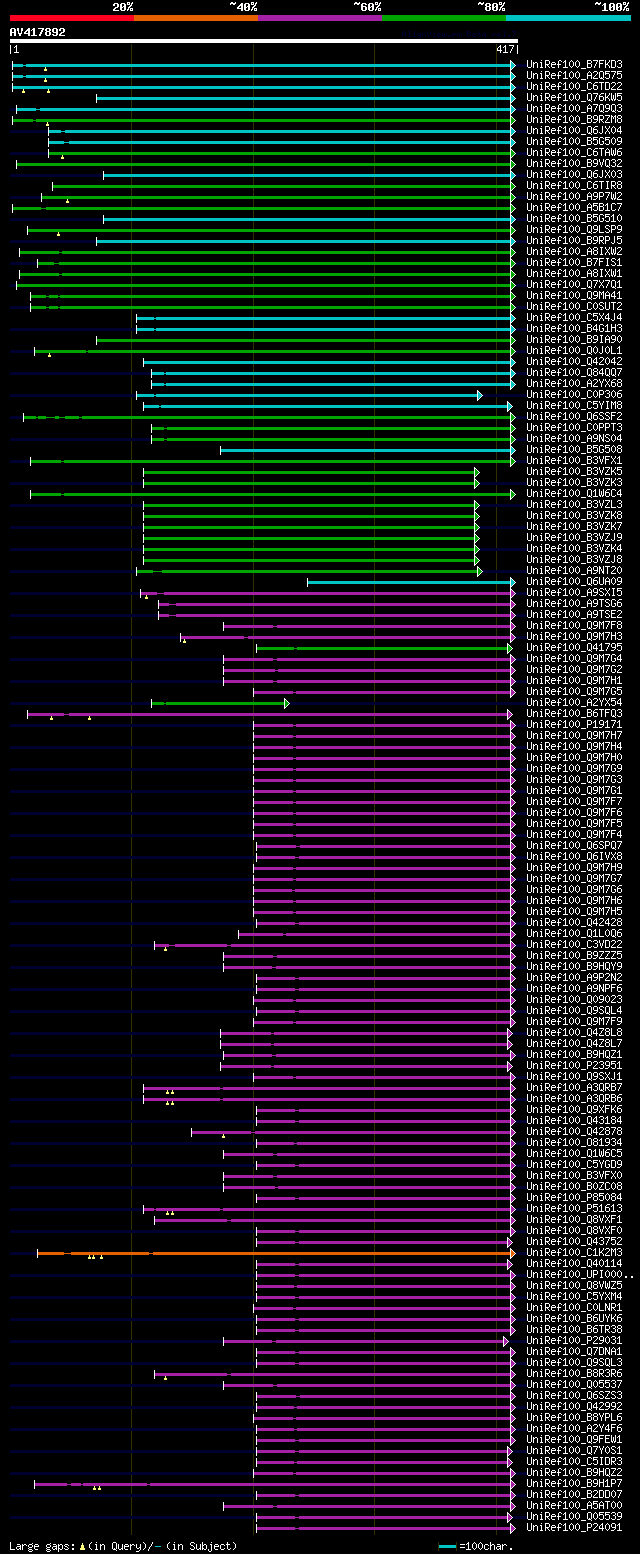
Task: Click the UniRef100_Q42042 label
Action: 574,361
